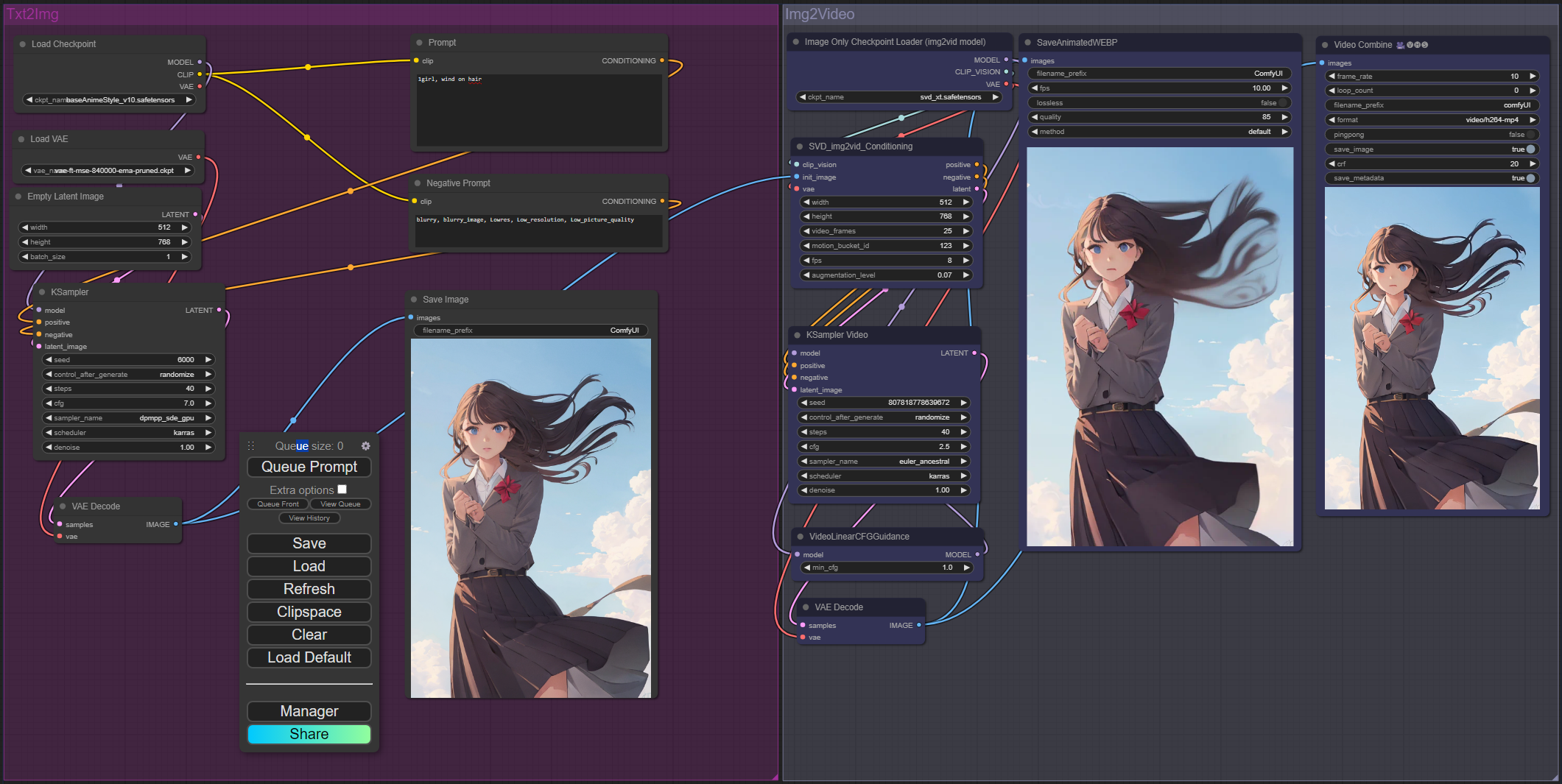Open the Manager button
1562x784 pixels.
click(x=309, y=711)
